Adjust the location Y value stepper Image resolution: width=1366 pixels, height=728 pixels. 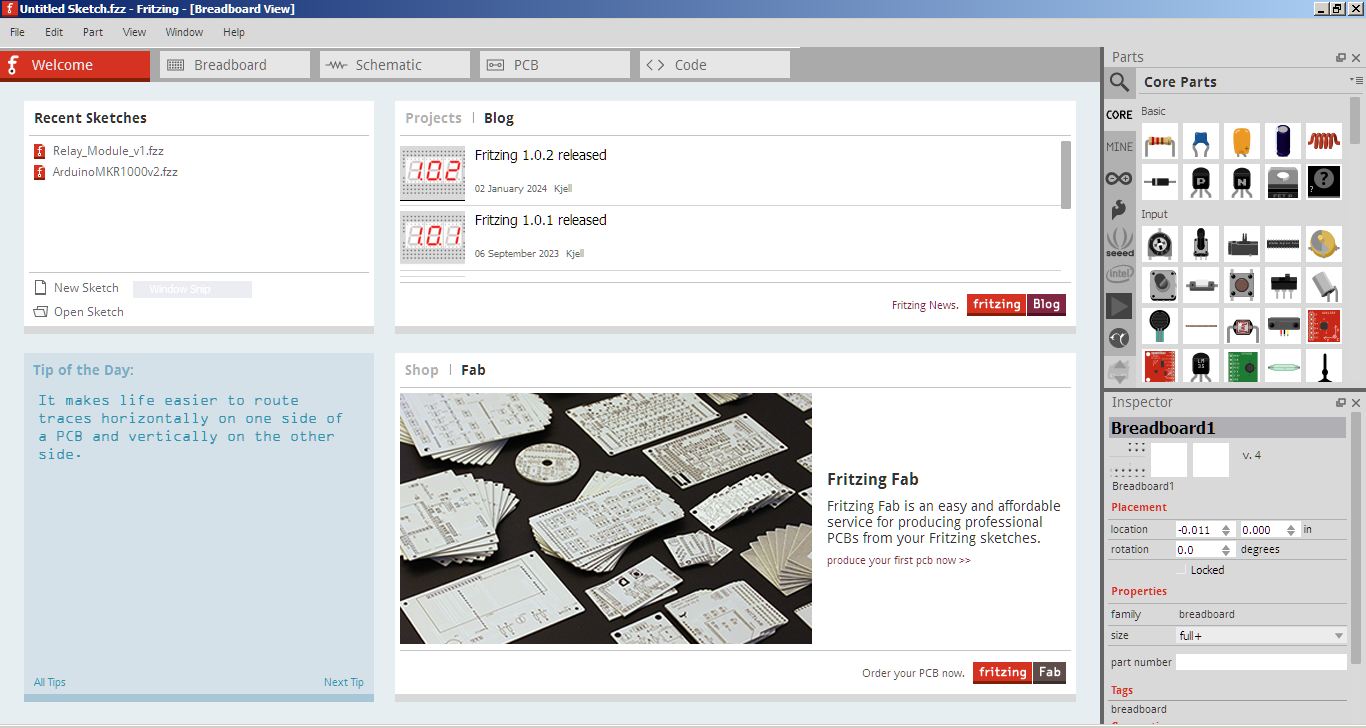(x=1291, y=530)
